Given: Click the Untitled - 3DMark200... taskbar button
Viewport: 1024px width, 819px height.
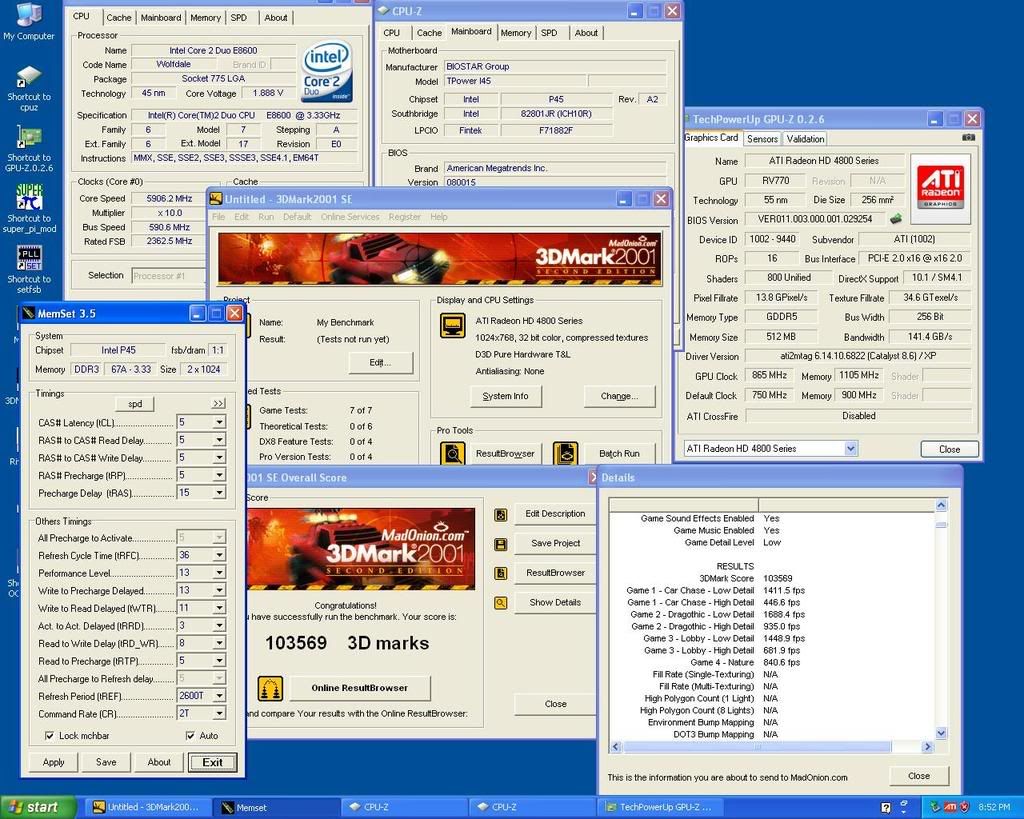Looking at the screenshot, I should pos(148,808).
